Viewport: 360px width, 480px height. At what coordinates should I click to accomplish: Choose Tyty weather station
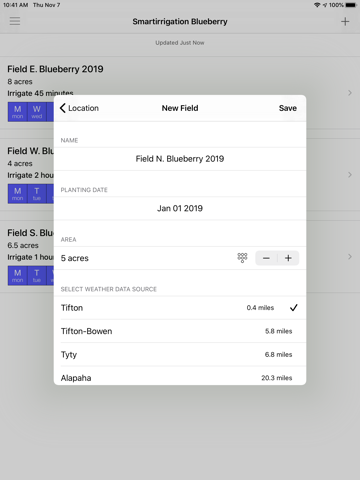180,354
